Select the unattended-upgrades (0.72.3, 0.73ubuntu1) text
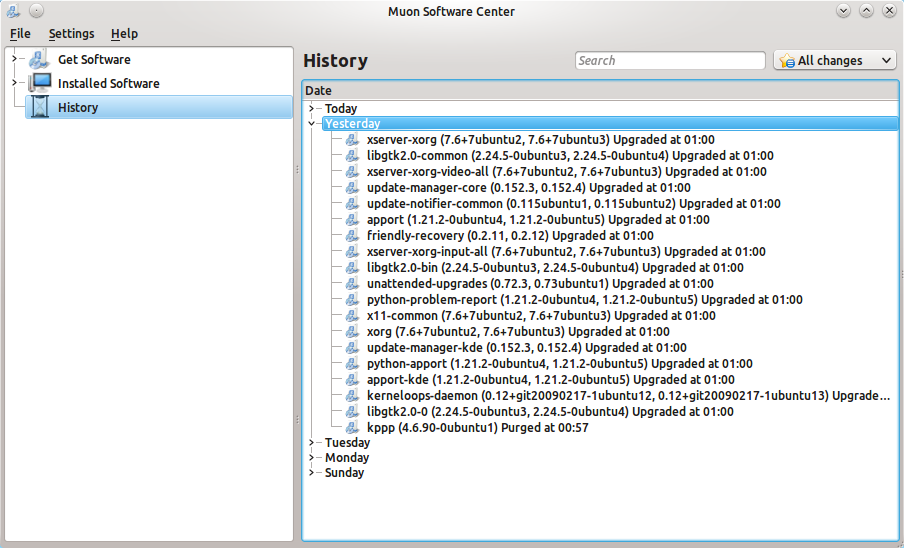The image size is (904, 548). [540, 284]
